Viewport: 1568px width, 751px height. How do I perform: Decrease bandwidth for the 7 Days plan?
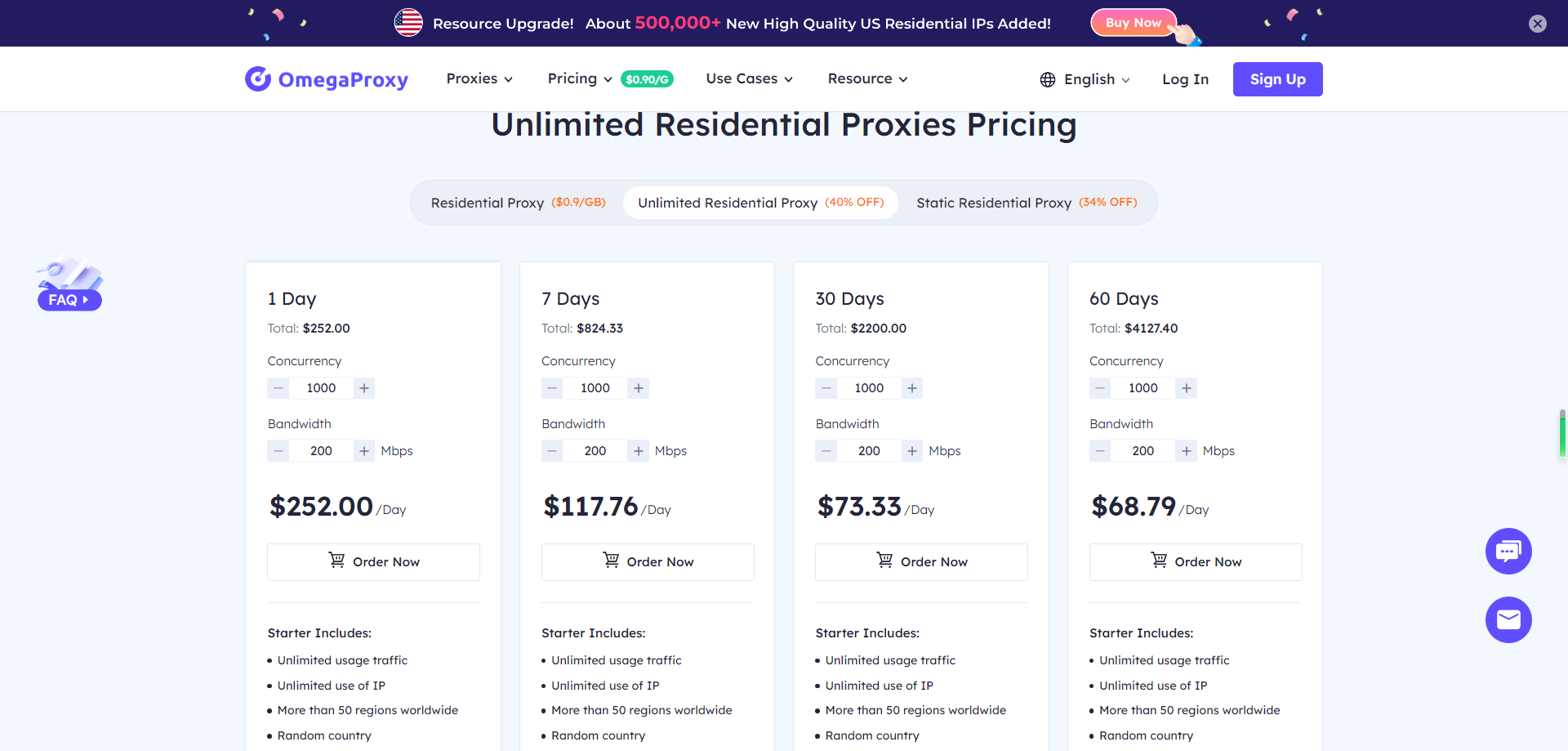pyautogui.click(x=552, y=451)
